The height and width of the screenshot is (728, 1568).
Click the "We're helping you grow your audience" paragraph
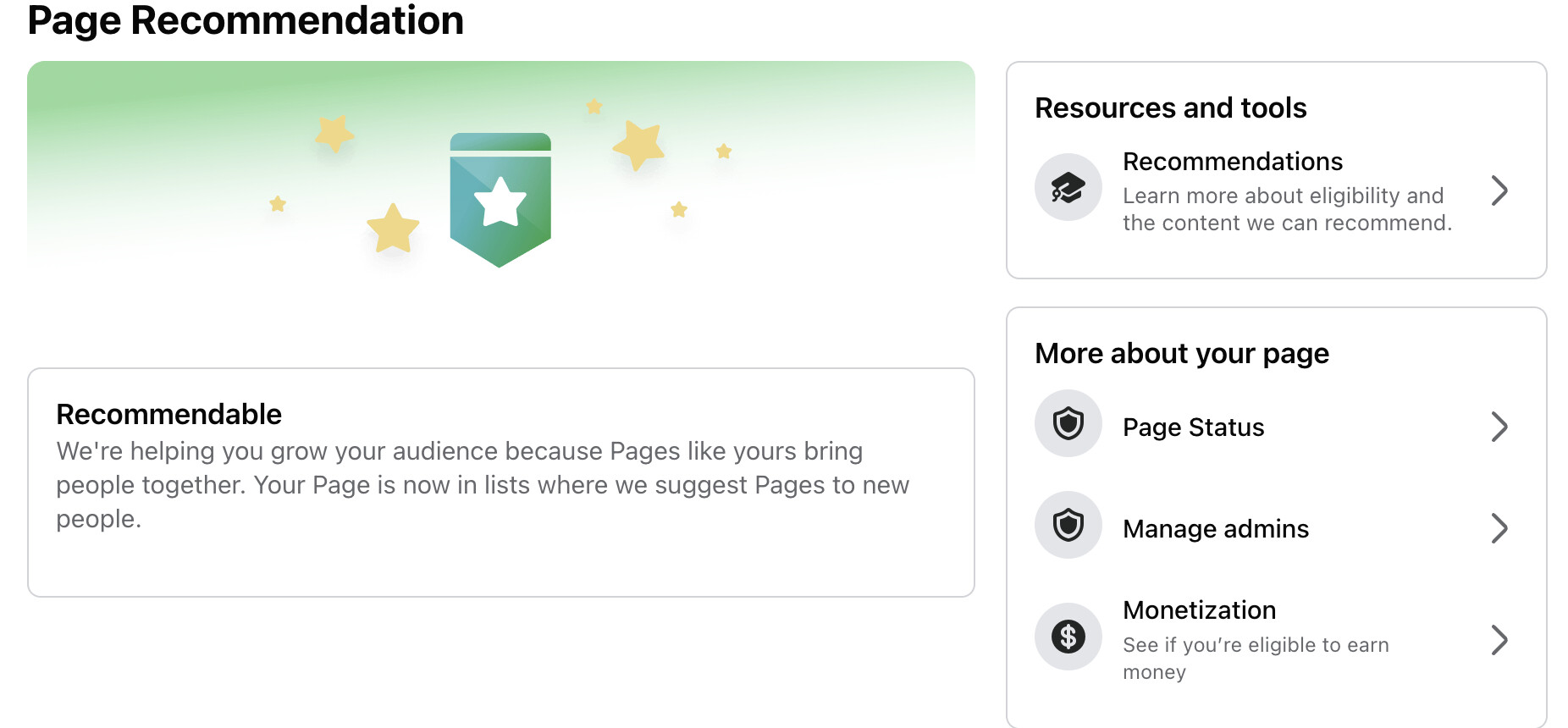click(x=483, y=485)
